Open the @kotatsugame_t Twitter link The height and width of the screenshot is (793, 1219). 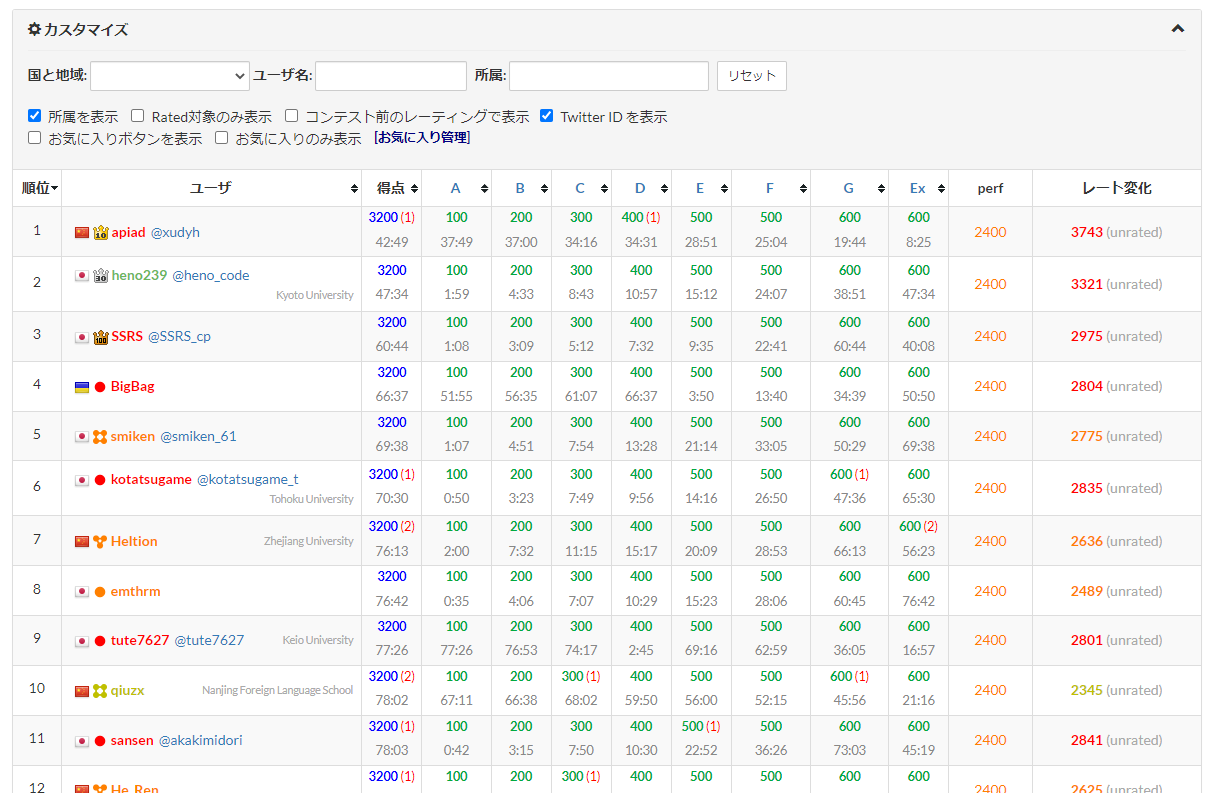click(x=247, y=479)
